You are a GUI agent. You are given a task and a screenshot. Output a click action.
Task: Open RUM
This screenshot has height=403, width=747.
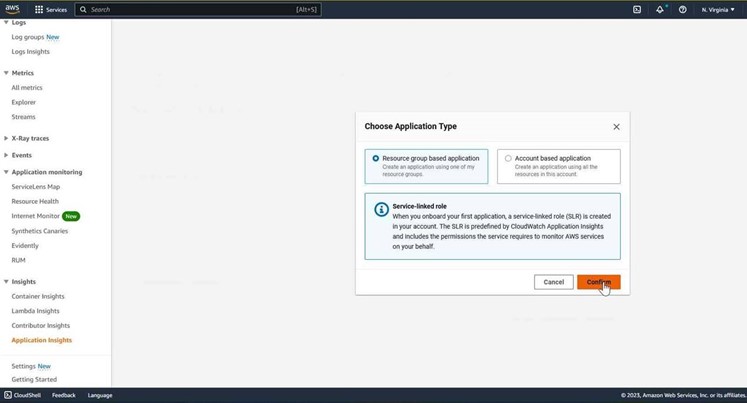(19, 260)
